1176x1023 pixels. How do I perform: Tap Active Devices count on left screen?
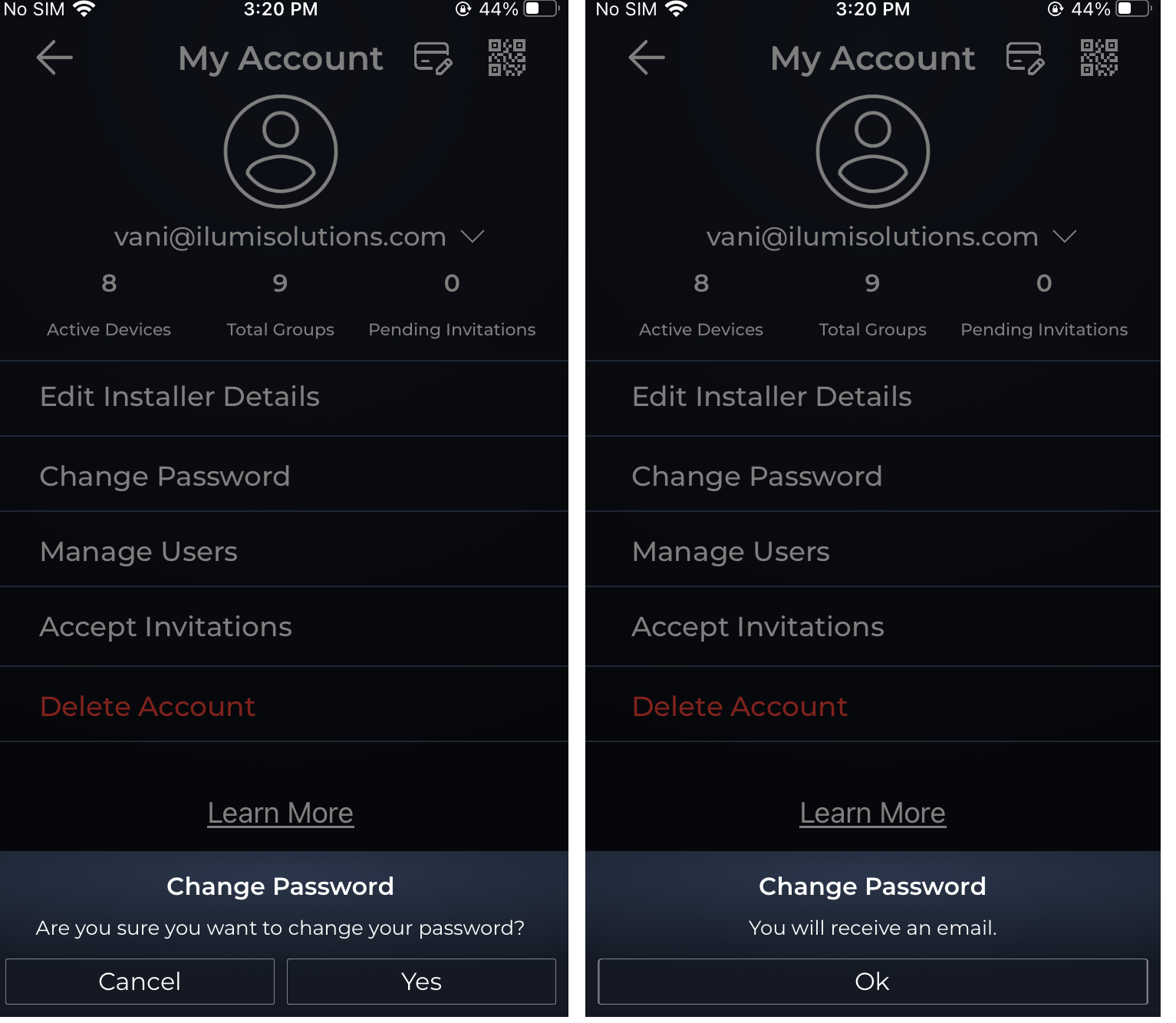[x=109, y=284]
